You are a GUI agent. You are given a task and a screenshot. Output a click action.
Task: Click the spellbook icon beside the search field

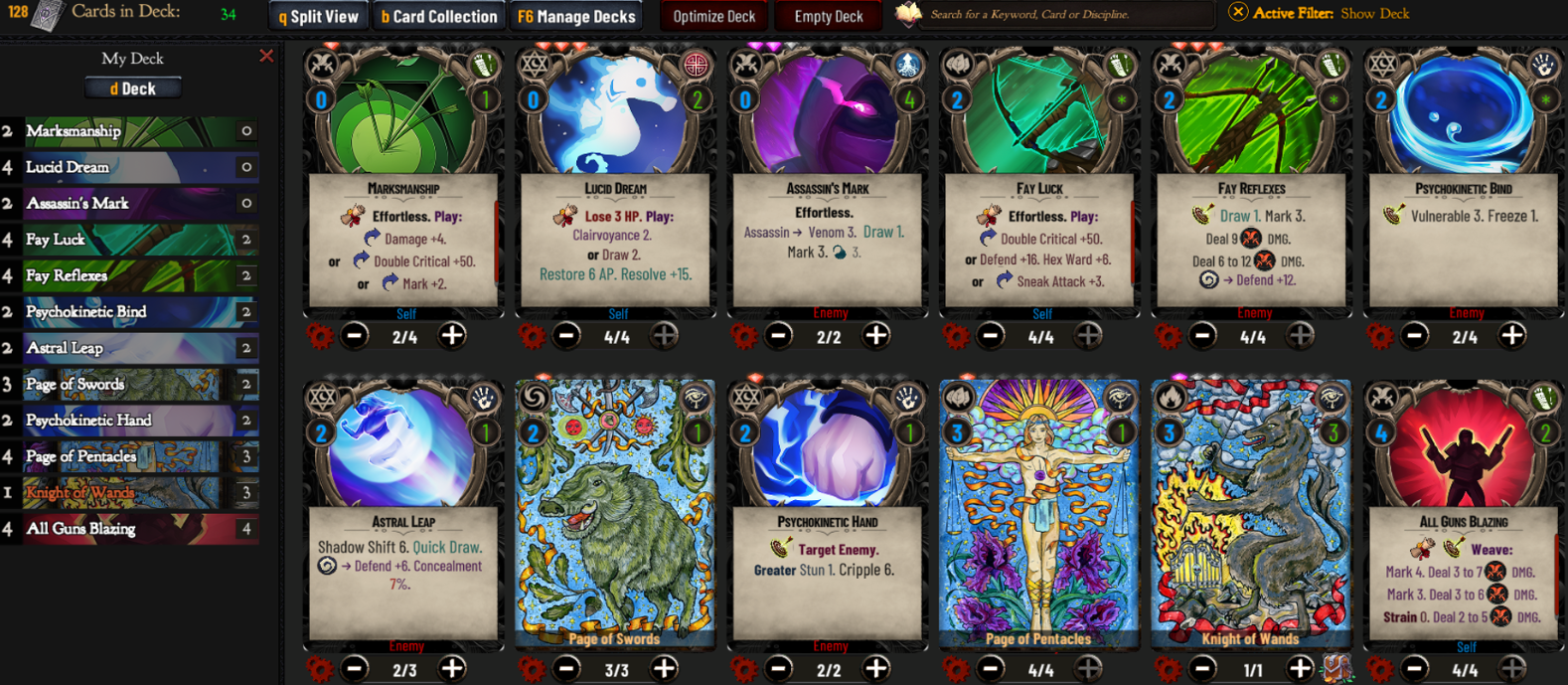pos(908,14)
